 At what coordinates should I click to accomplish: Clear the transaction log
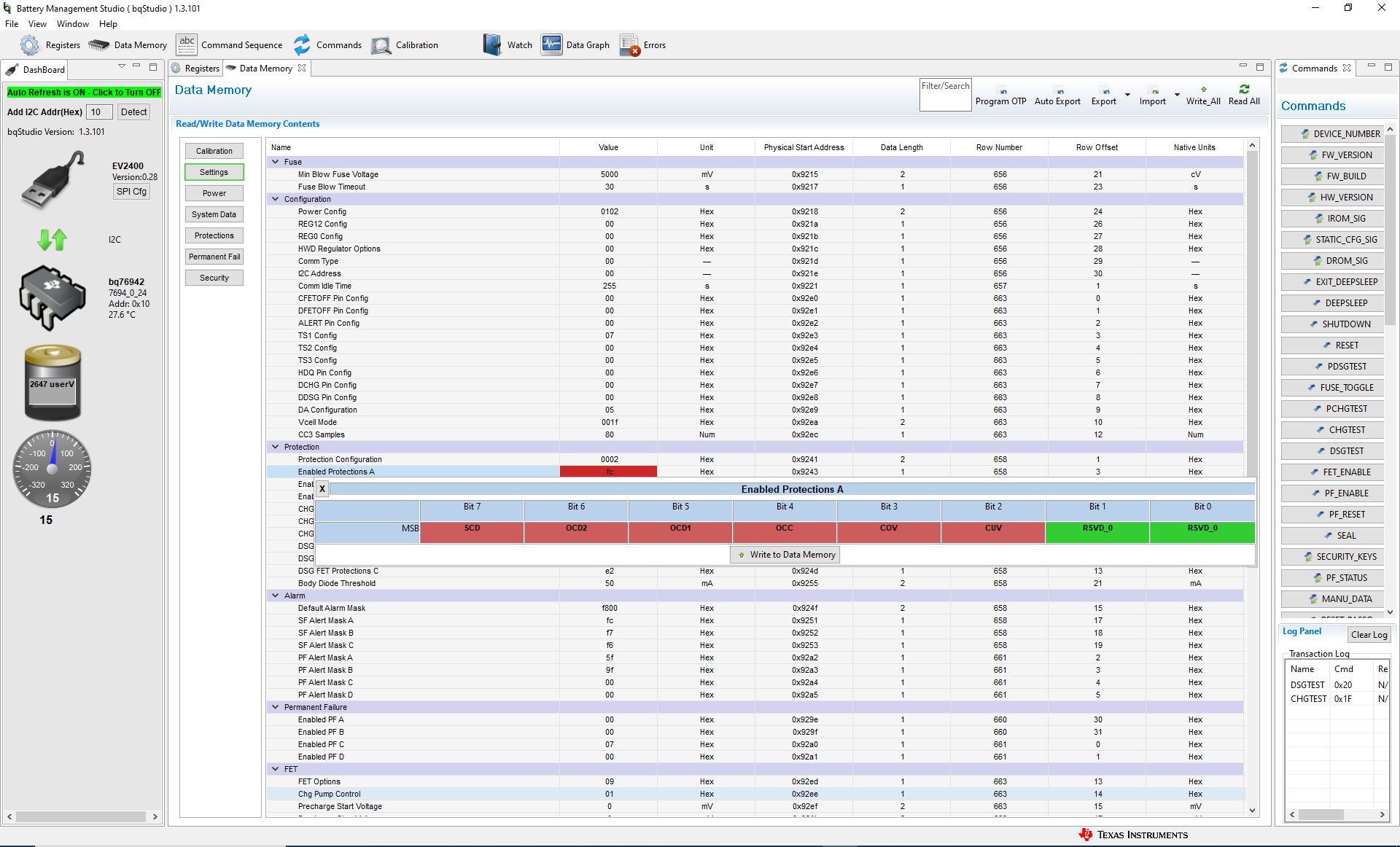click(x=1369, y=635)
